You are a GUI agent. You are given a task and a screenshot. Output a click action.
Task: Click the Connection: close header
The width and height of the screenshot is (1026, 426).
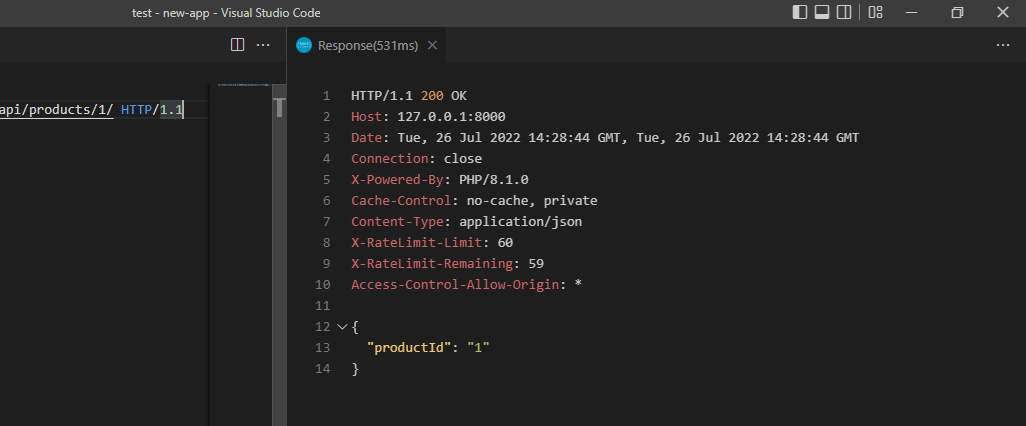416,159
